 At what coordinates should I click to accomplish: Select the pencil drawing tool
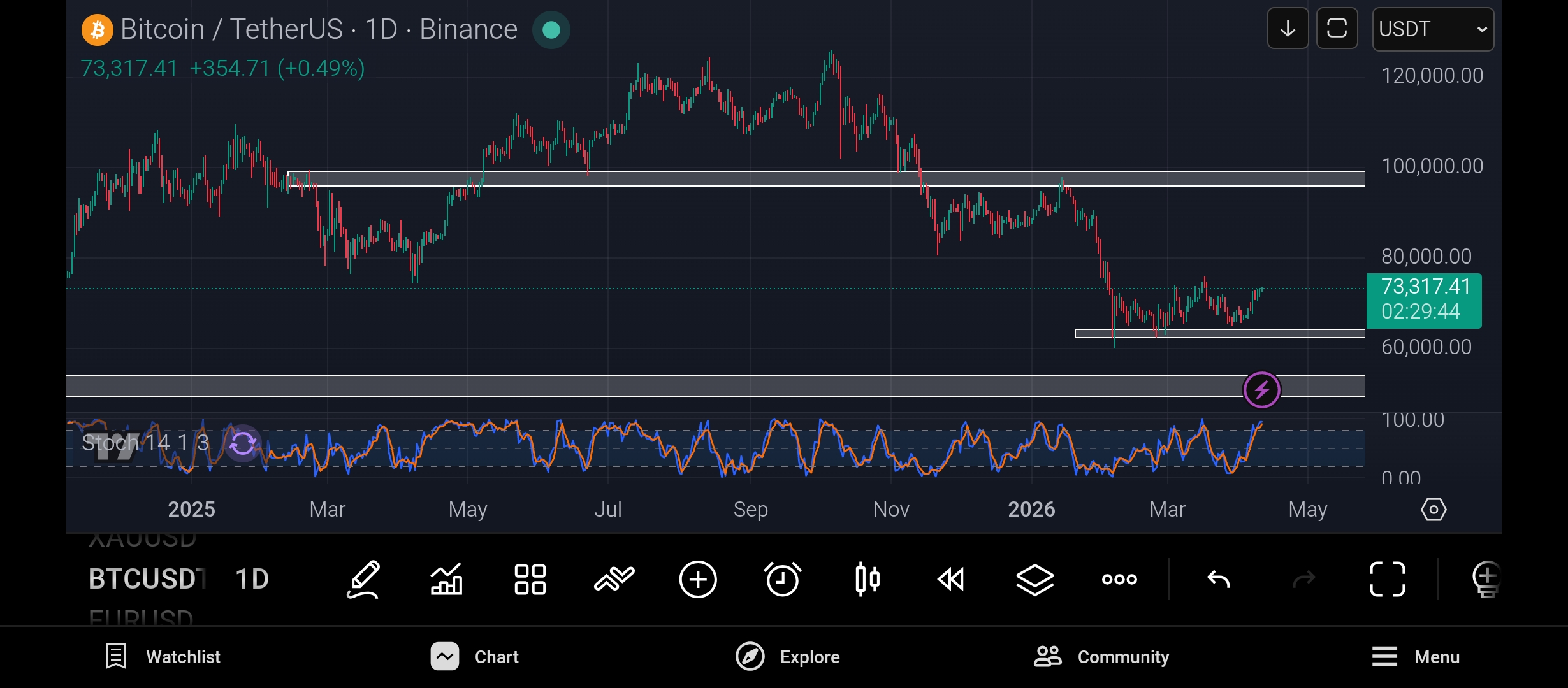point(363,579)
